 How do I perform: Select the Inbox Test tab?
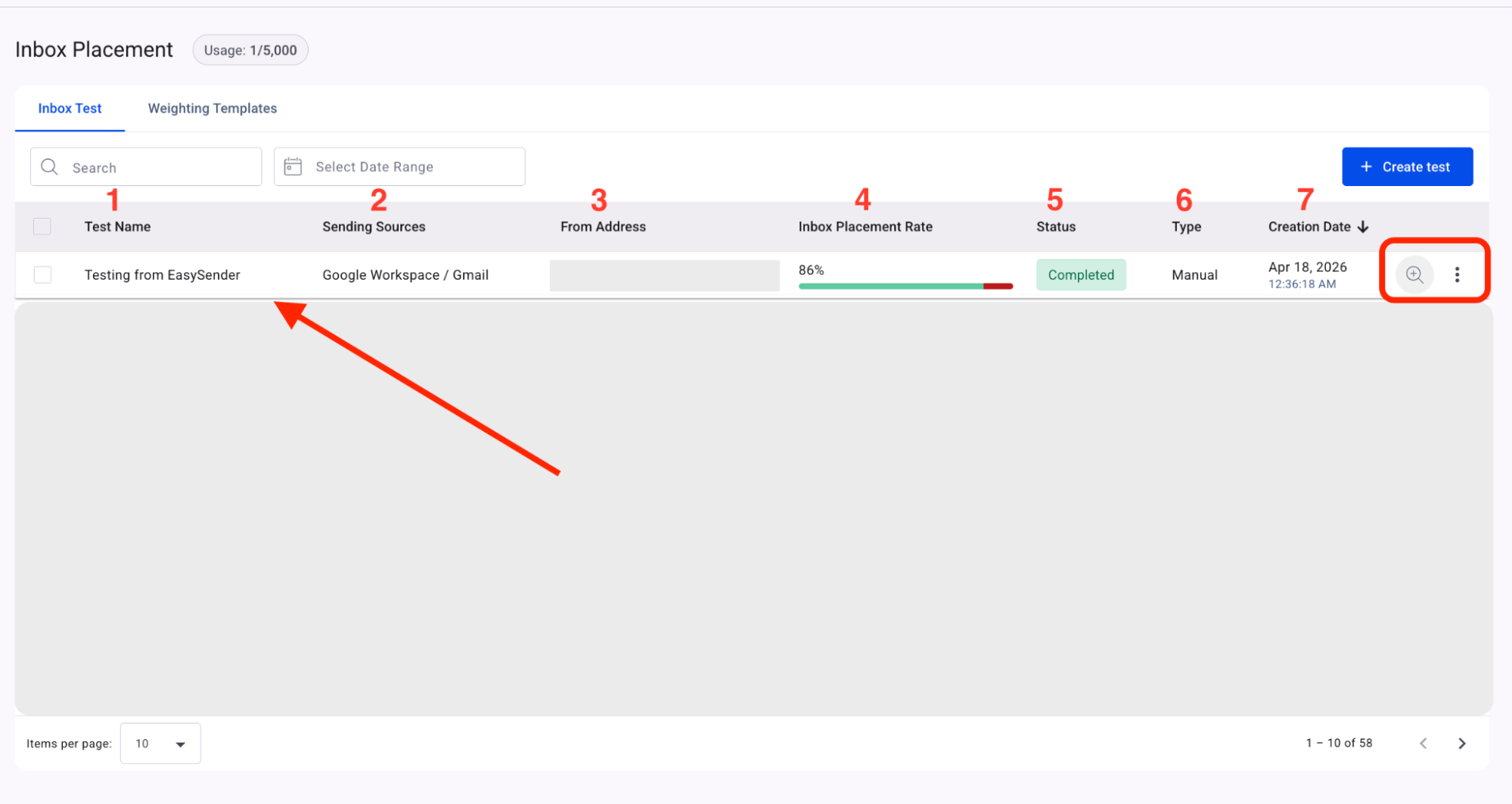pos(70,108)
